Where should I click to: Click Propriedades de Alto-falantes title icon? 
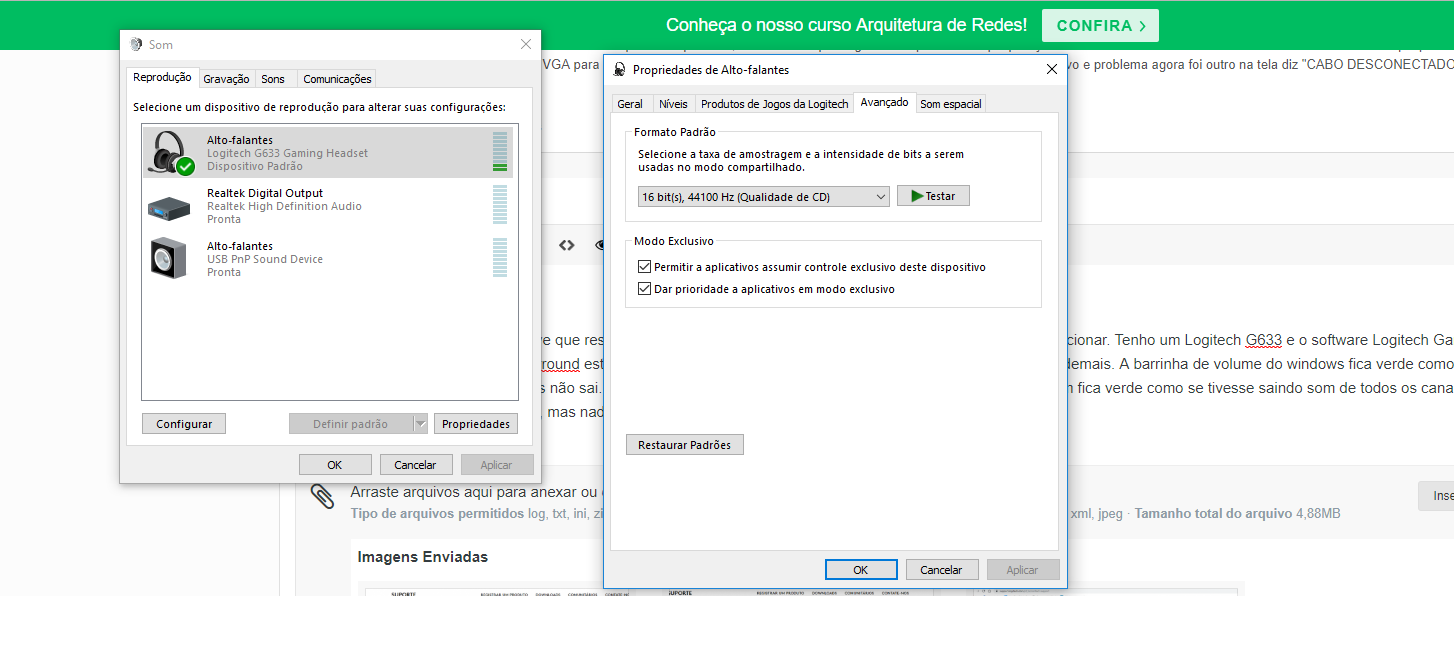click(x=620, y=70)
